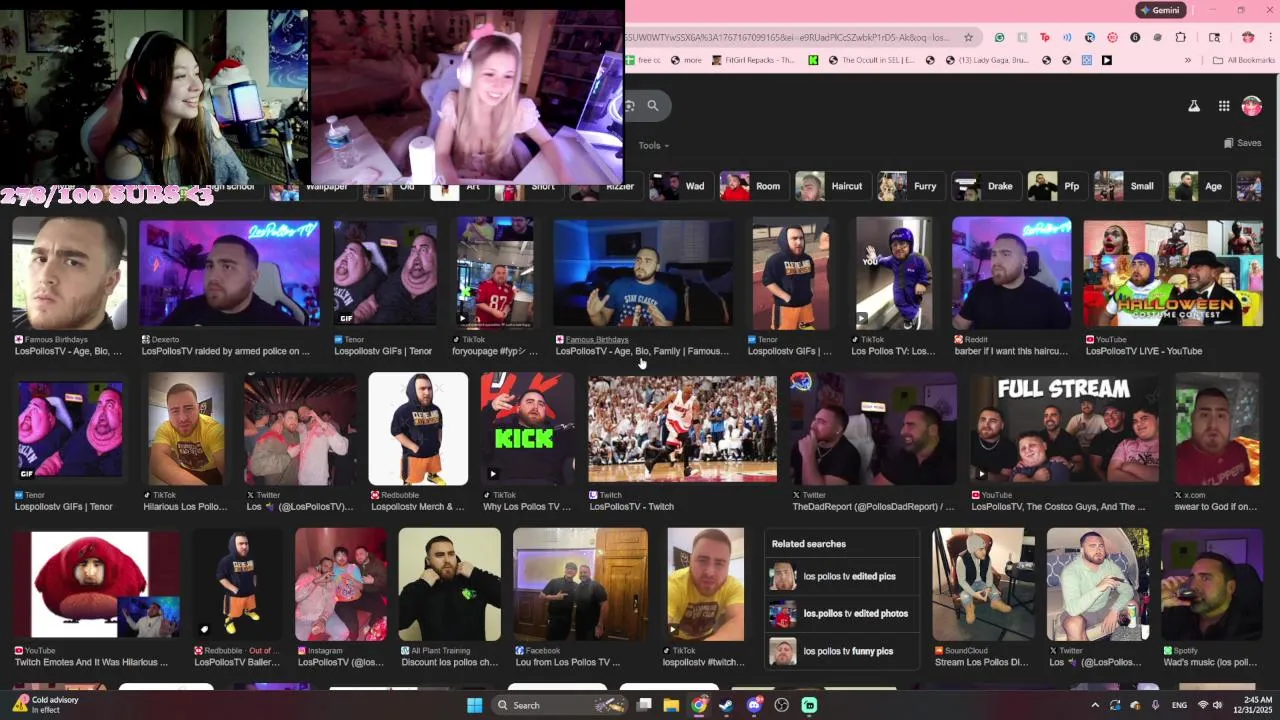Open the free cc bookmark

(643, 60)
